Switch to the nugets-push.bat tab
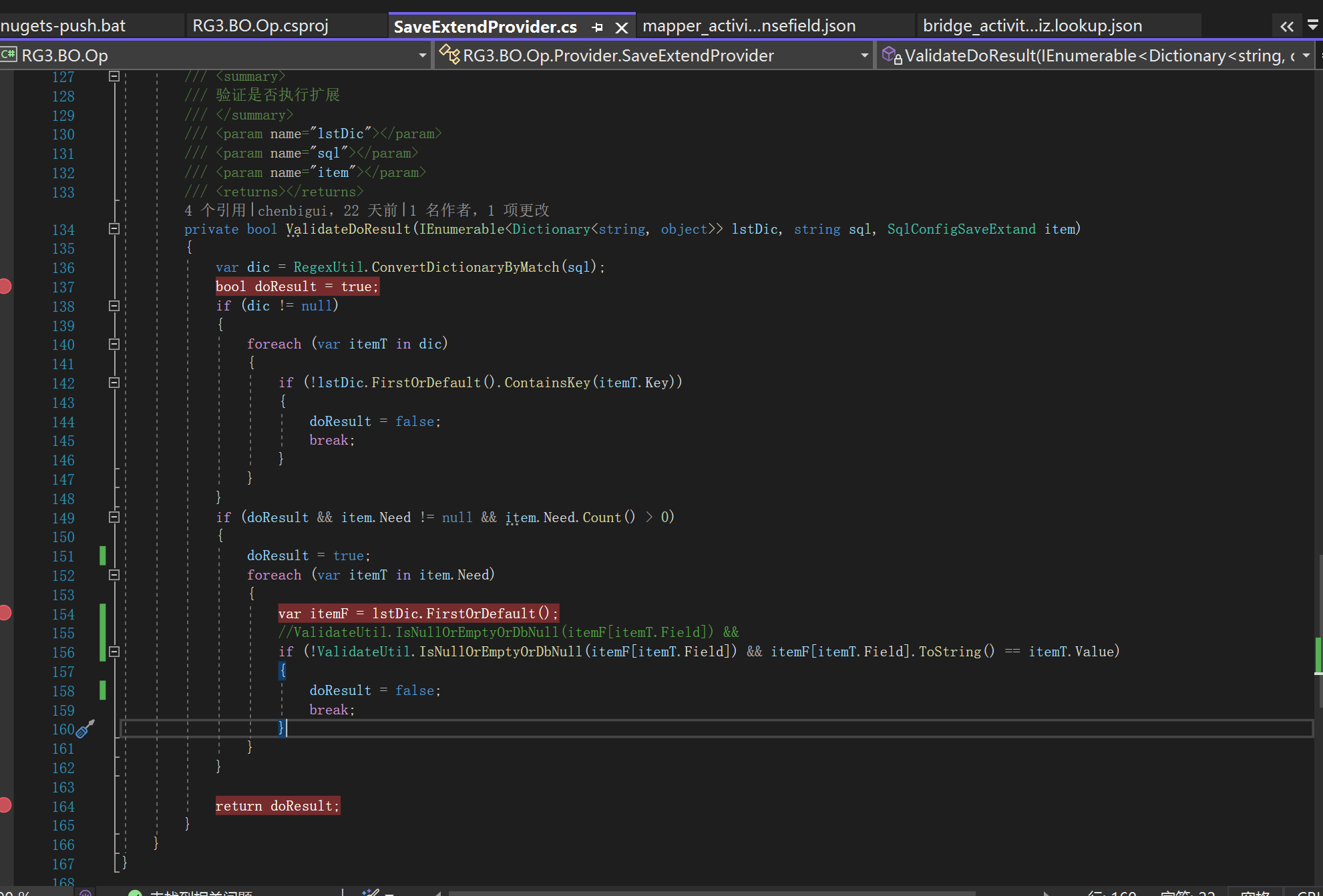The height and width of the screenshot is (896, 1323). pyautogui.click(x=63, y=26)
